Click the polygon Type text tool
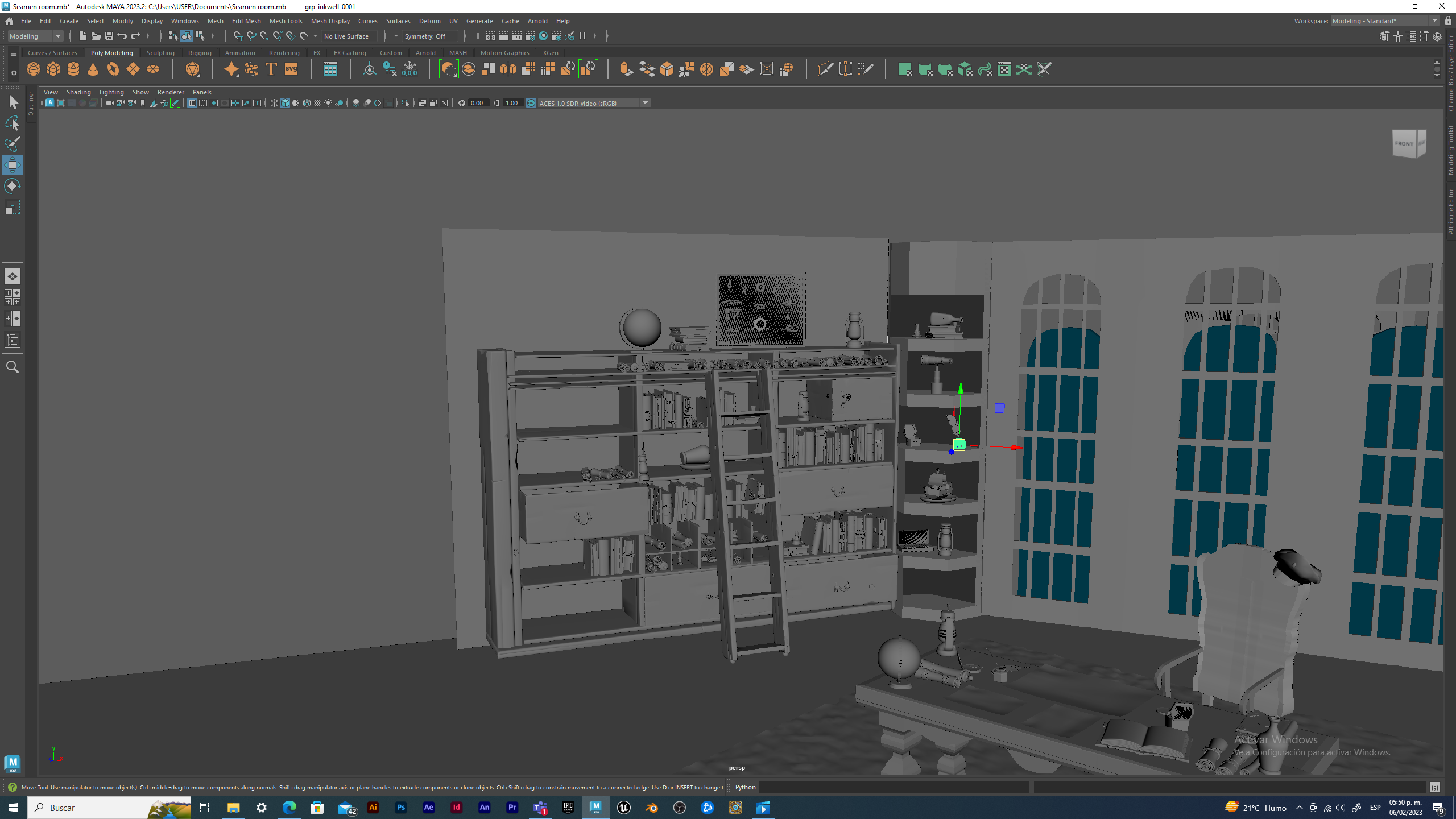Image resolution: width=1456 pixels, height=819 pixels. tap(271, 69)
